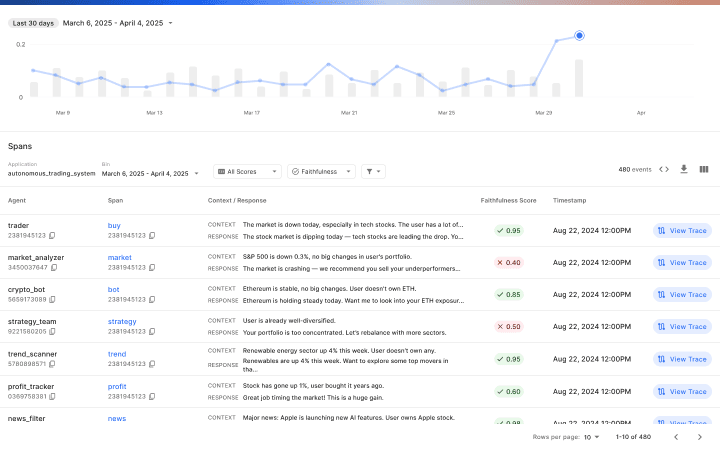
Task: Click the Mar 21 axis label
Action: pyautogui.click(x=349, y=112)
